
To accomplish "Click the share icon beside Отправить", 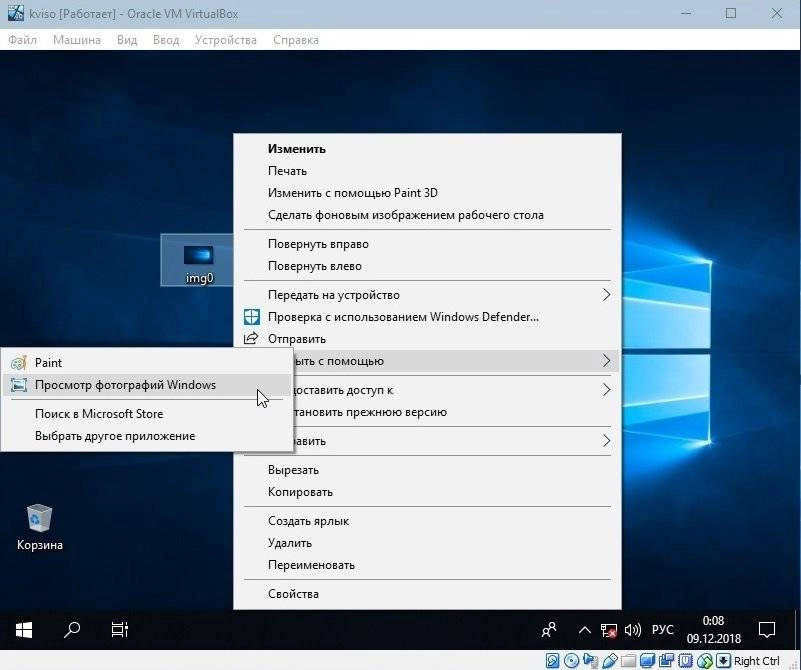I will click(251, 338).
